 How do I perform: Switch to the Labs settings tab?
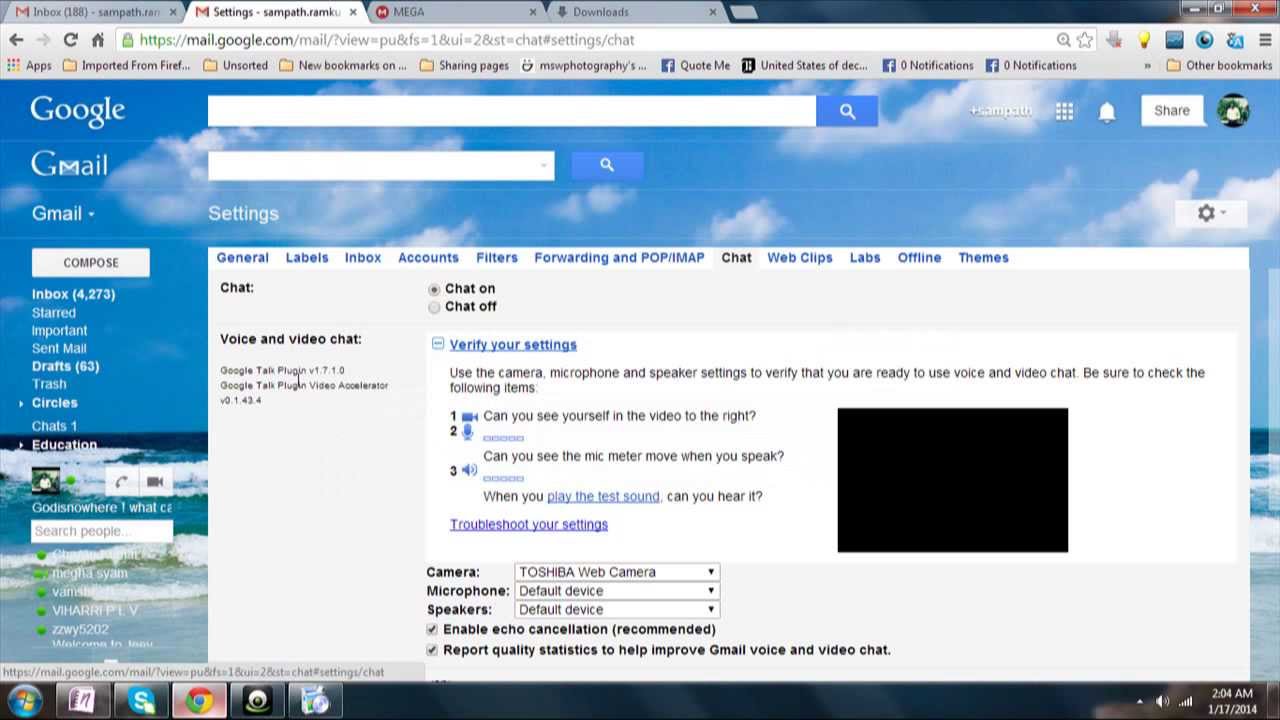click(865, 258)
